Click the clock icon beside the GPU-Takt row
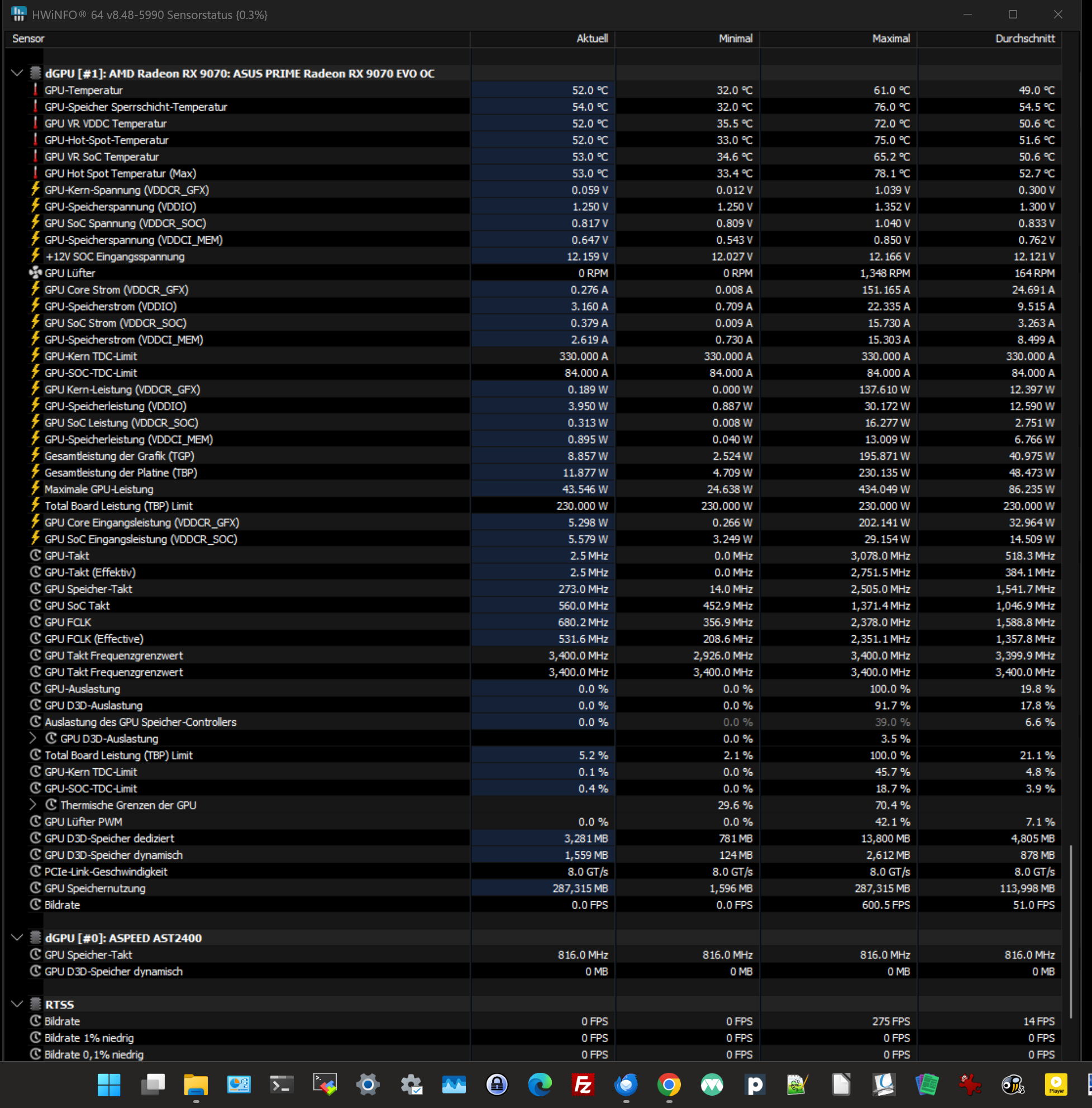This screenshot has width=1092, height=1108. [x=36, y=556]
